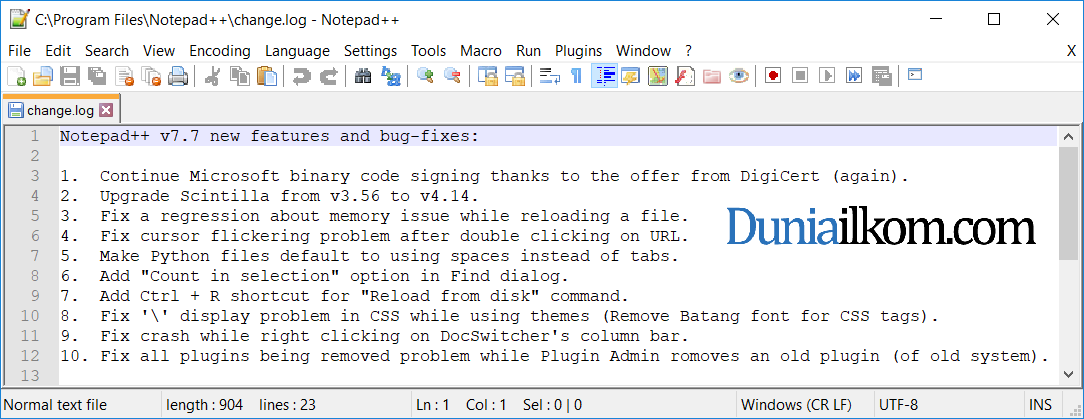Open the Macro menu

pyautogui.click(x=481, y=50)
